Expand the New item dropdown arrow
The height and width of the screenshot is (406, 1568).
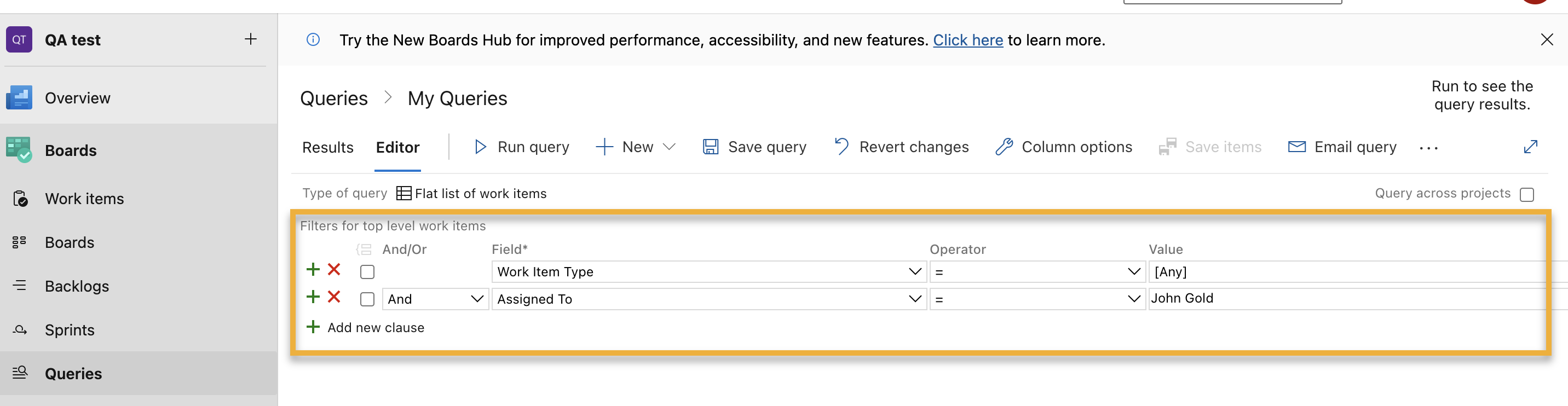click(x=669, y=147)
